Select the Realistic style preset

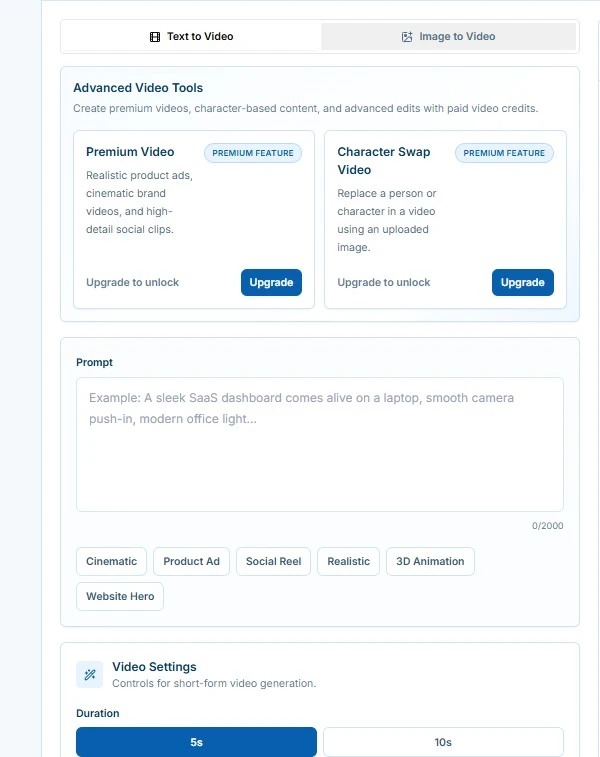(x=349, y=561)
